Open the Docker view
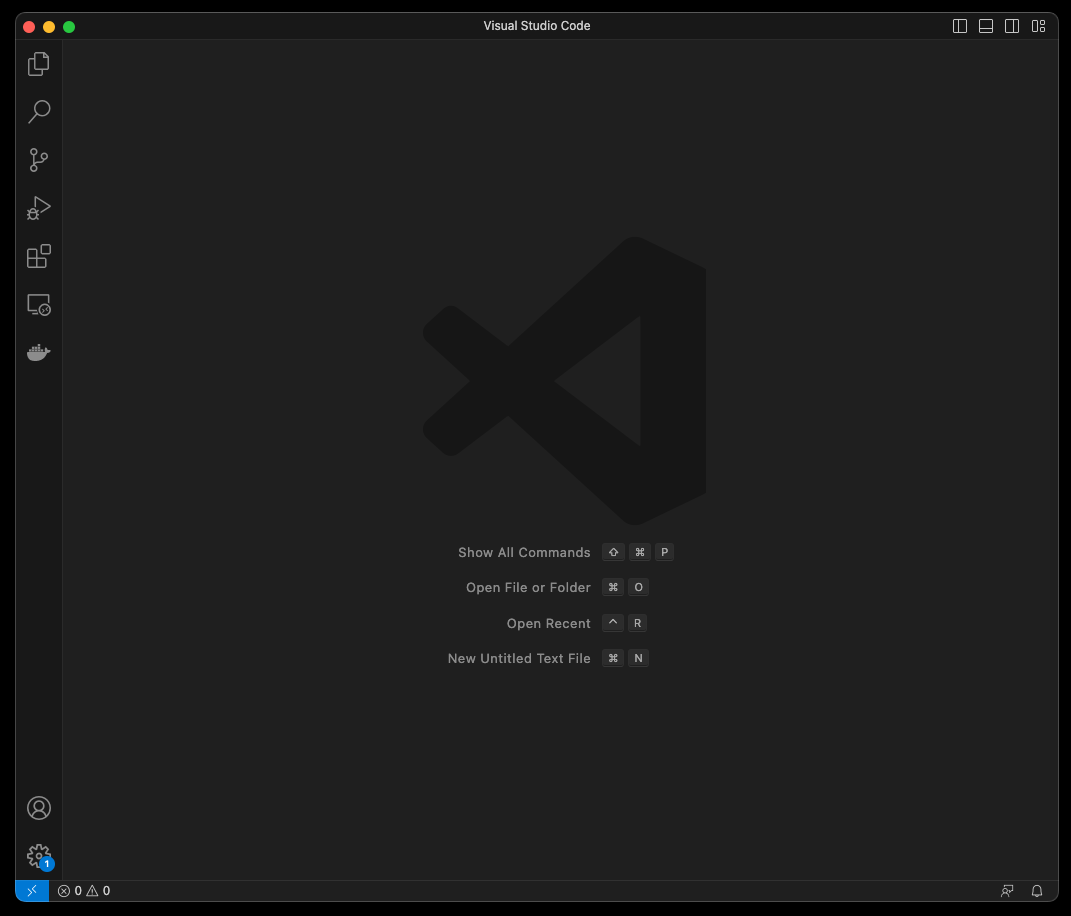The height and width of the screenshot is (916, 1071). [x=39, y=352]
